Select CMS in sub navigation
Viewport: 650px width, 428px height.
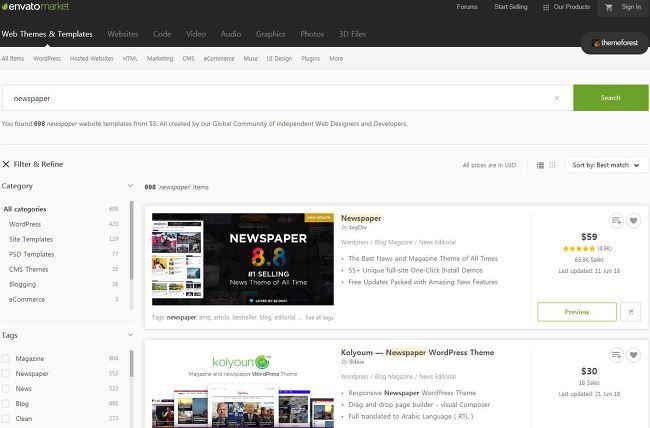188,58
